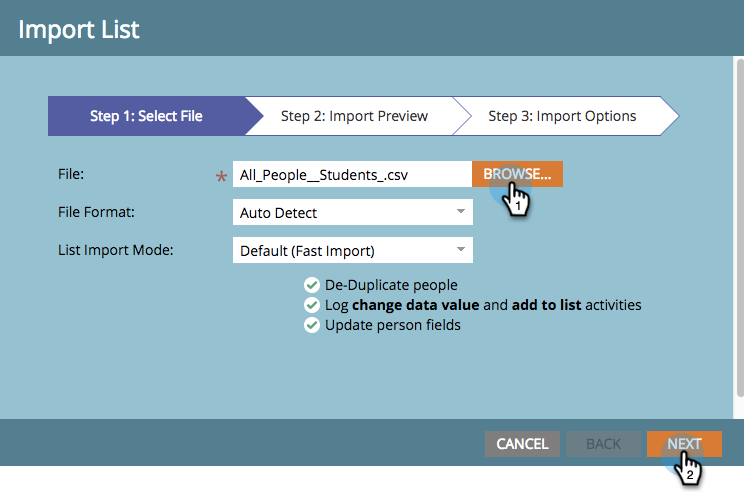Click the NEXT button
Image resolution: width=744 pixels, height=497 pixels.
pyautogui.click(x=684, y=444)
